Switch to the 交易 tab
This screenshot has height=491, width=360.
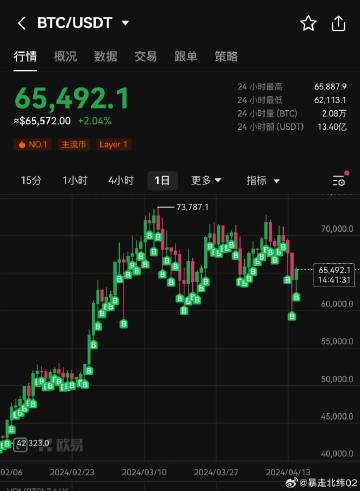pyautogui.click(x=146, y=56)
